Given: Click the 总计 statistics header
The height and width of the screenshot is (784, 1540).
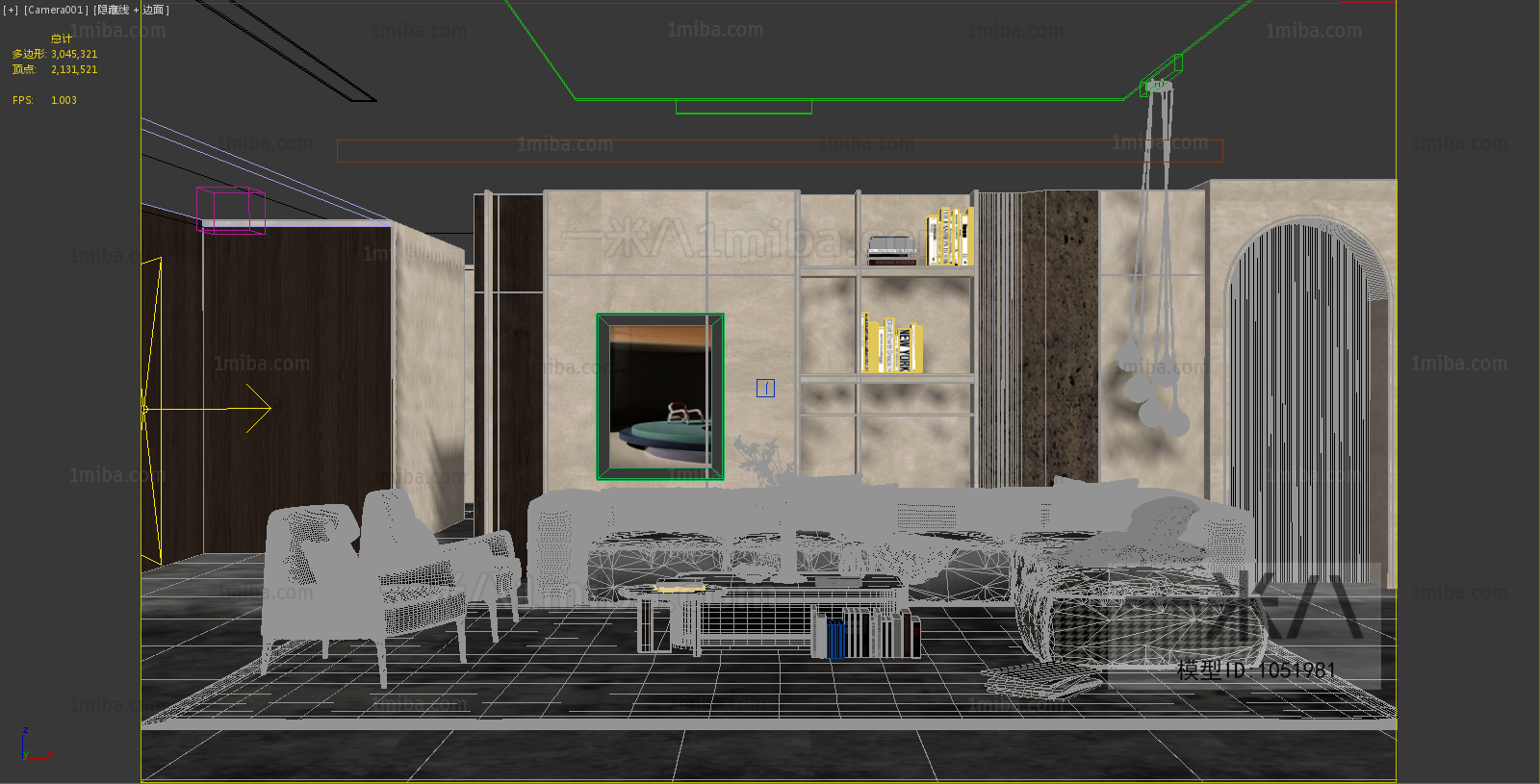Looking at the screenshot, I should [62, 38].
